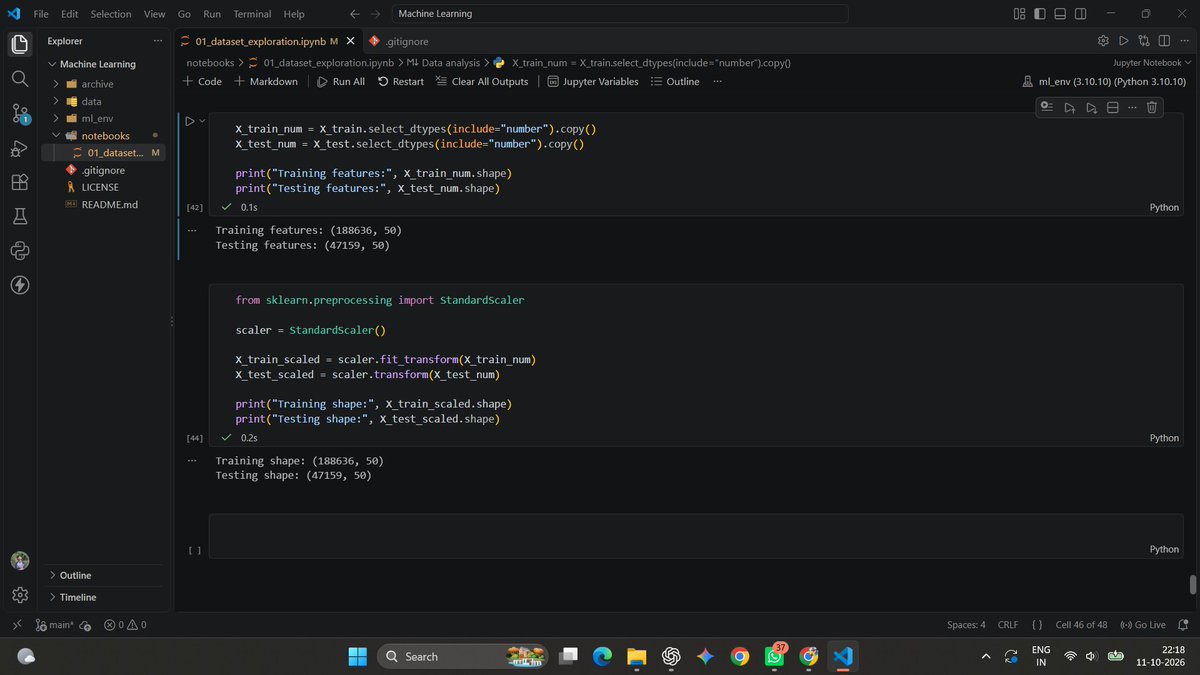
Task: Click the notebook toolbar Outline button
Action: pyautogui.click(x=675, y=81)
